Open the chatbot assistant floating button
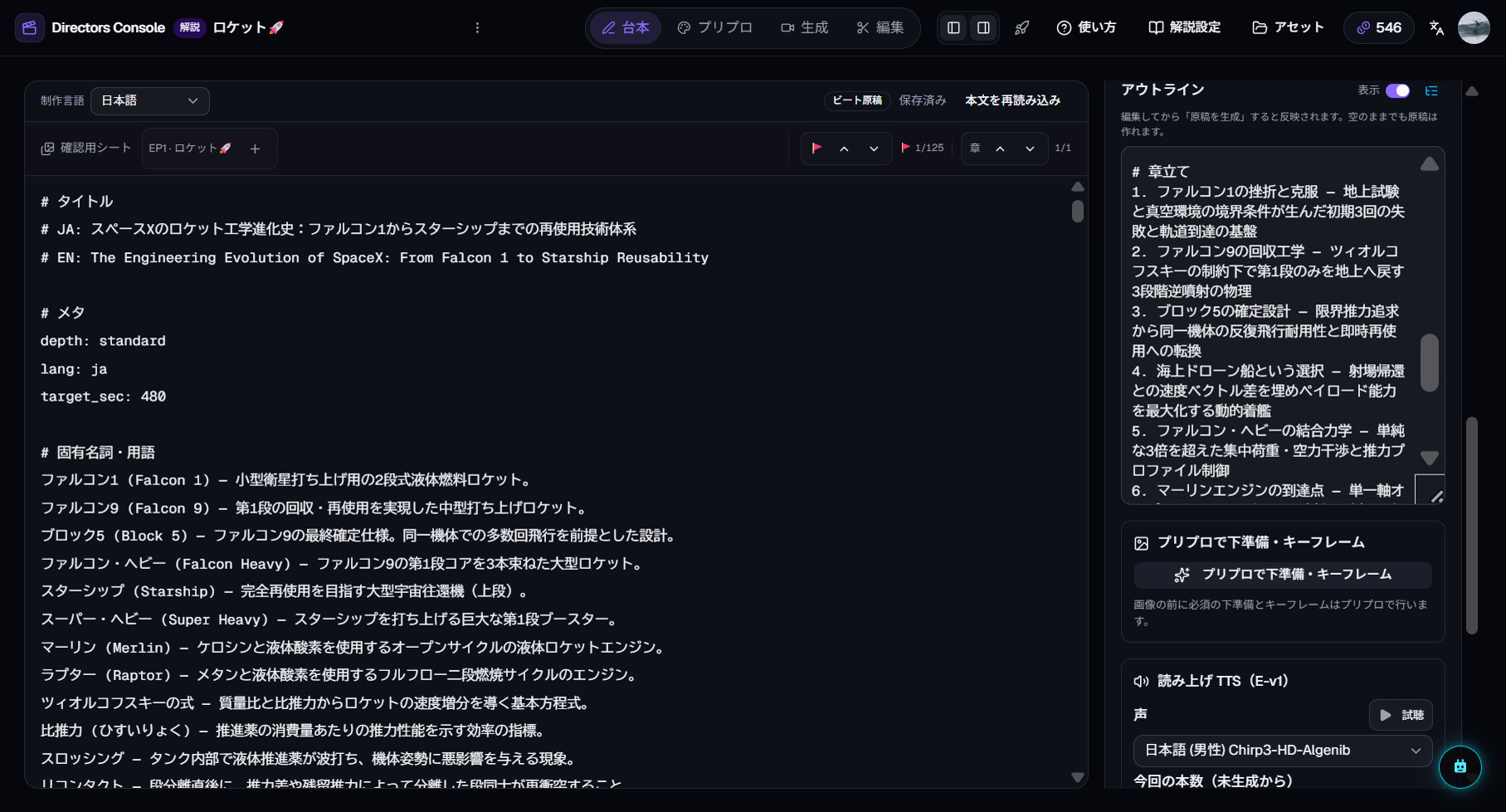 coord(1460,767)
